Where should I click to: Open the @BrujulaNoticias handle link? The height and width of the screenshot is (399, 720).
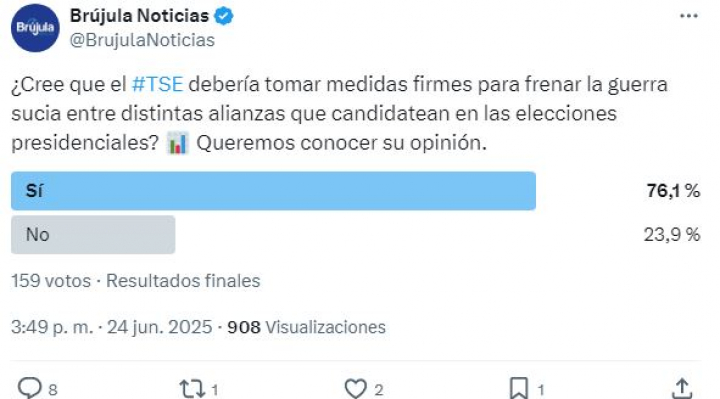point(142,40)
